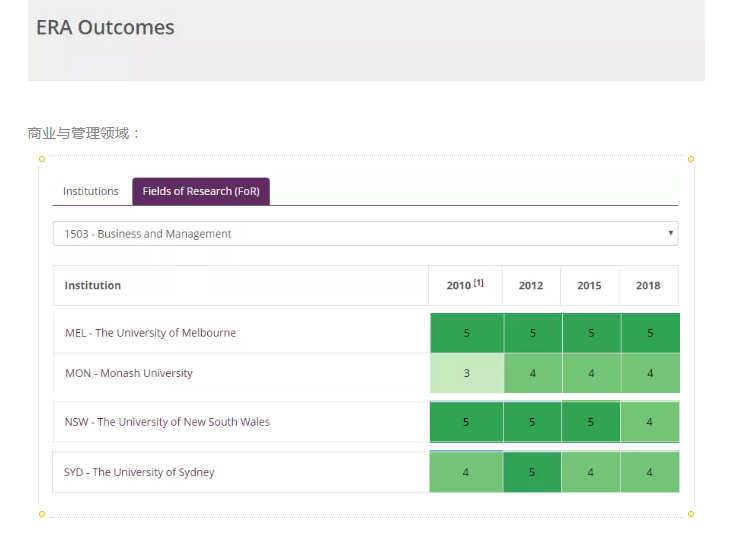Screen dimensions: 734x542
Task: Click the ERA Outcomes heading
Action: 105,27
